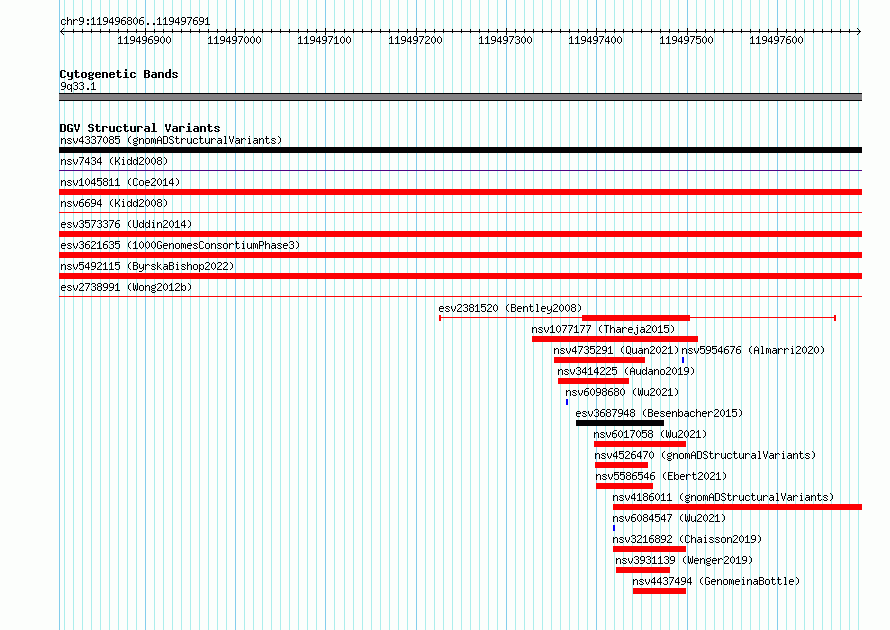Screen dimensions: 890x630
Task: Click ruler position 119497000
Action: click(234, 40)
